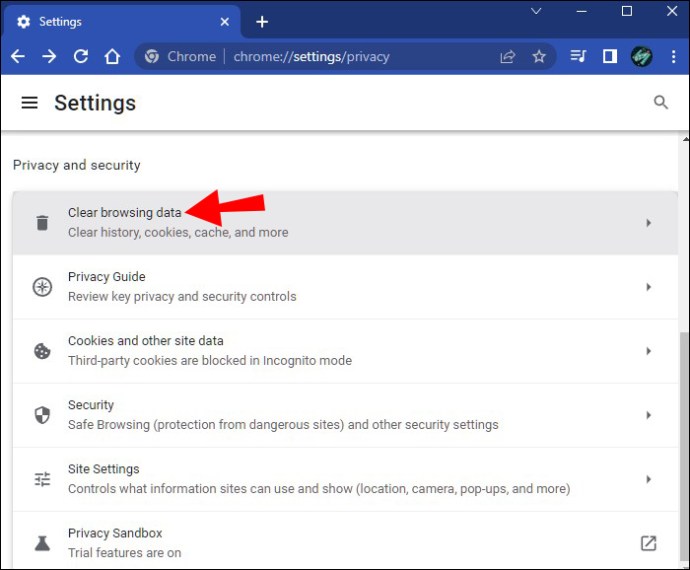Open the media controls icon

pos(578,56)
